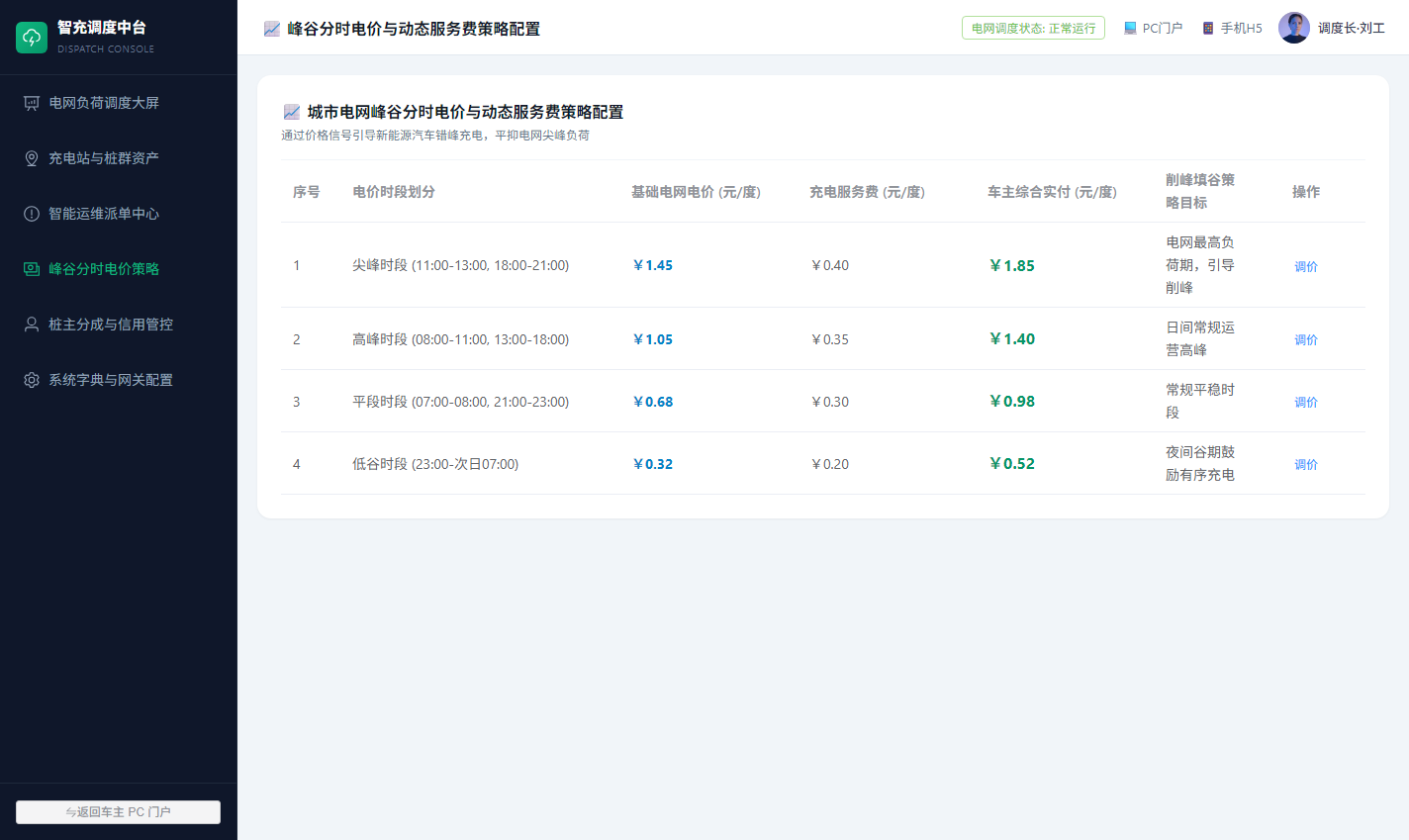The height and width of the screenshot is (840, 1409).
Task: Click 日间常规运营高峰 cell
Action: pyautogui.click(x=1200, y=338)
